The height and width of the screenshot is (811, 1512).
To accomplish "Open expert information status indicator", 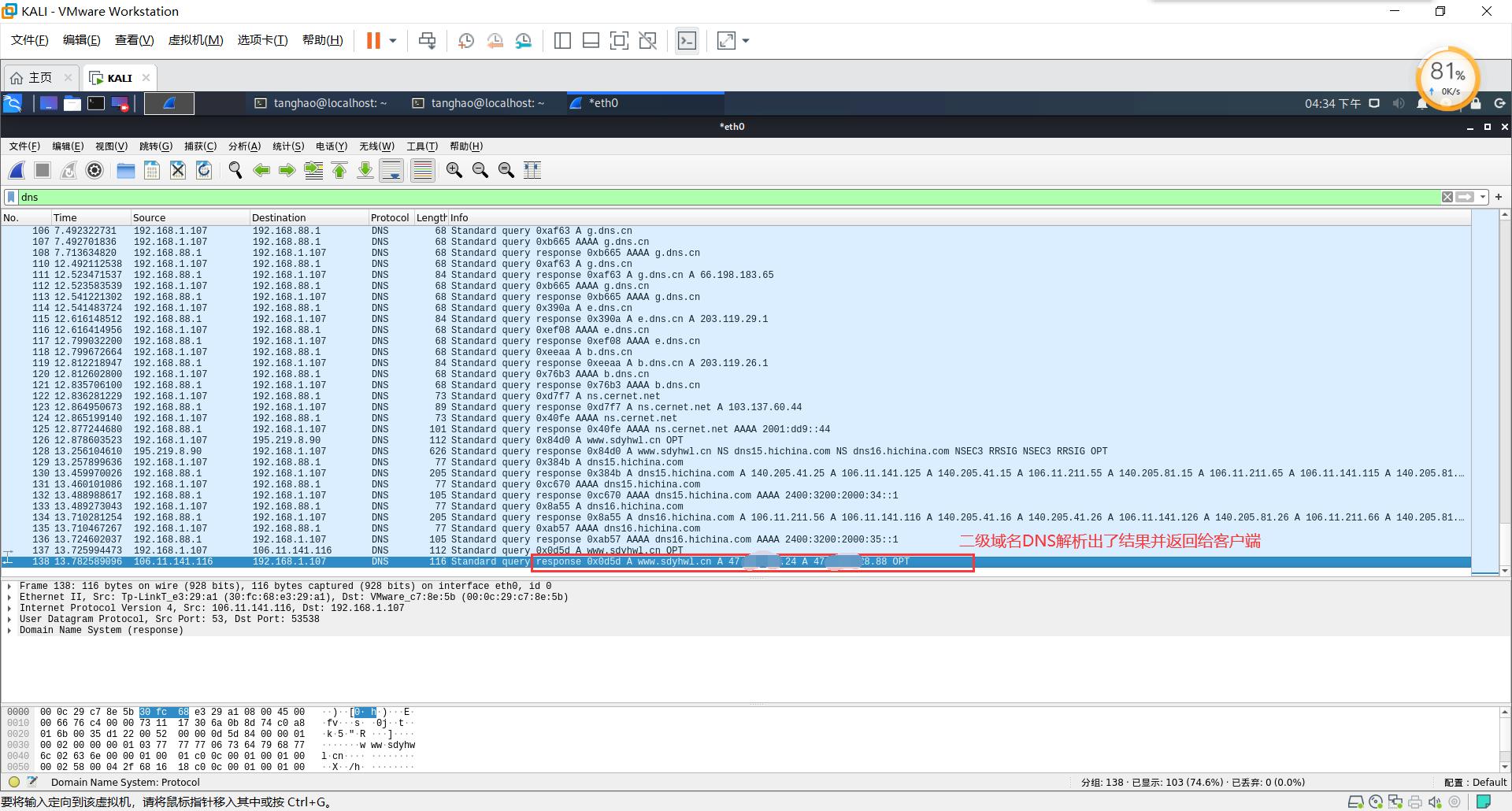I will point(14,782).
